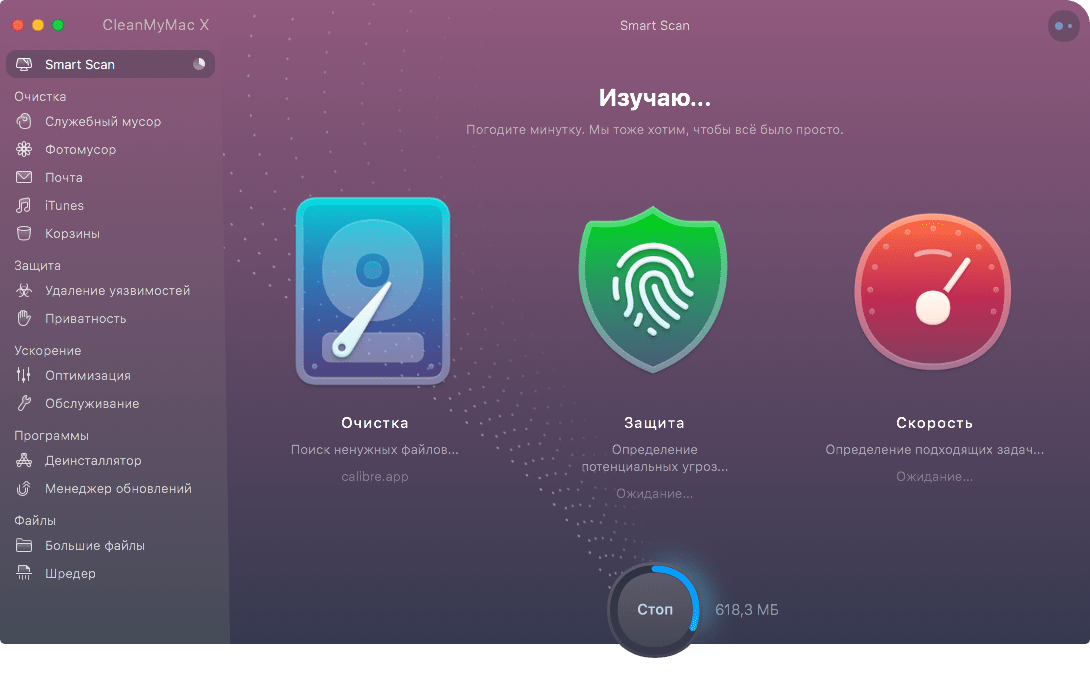Click the red speedometer Скорость icon
This screenshot has width=1090, height=688.
click(933, 291)
